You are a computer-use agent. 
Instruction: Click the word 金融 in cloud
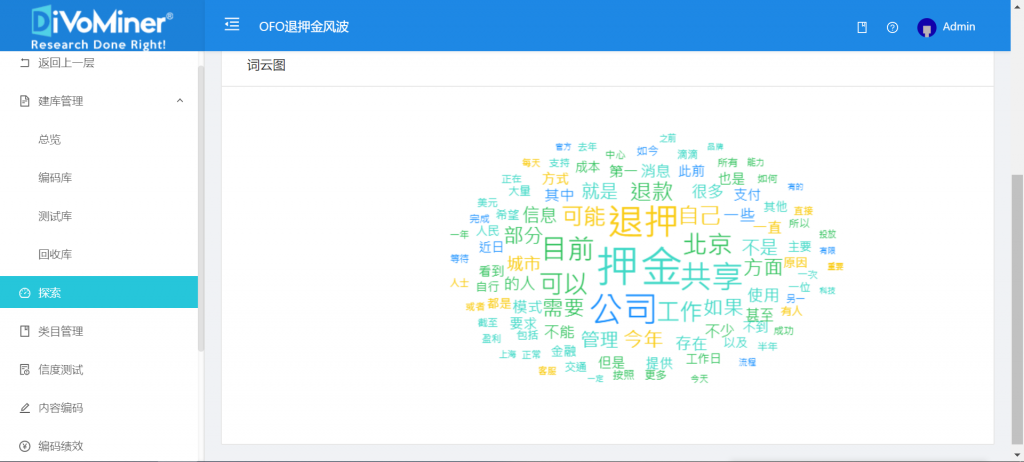click(564, 351)
